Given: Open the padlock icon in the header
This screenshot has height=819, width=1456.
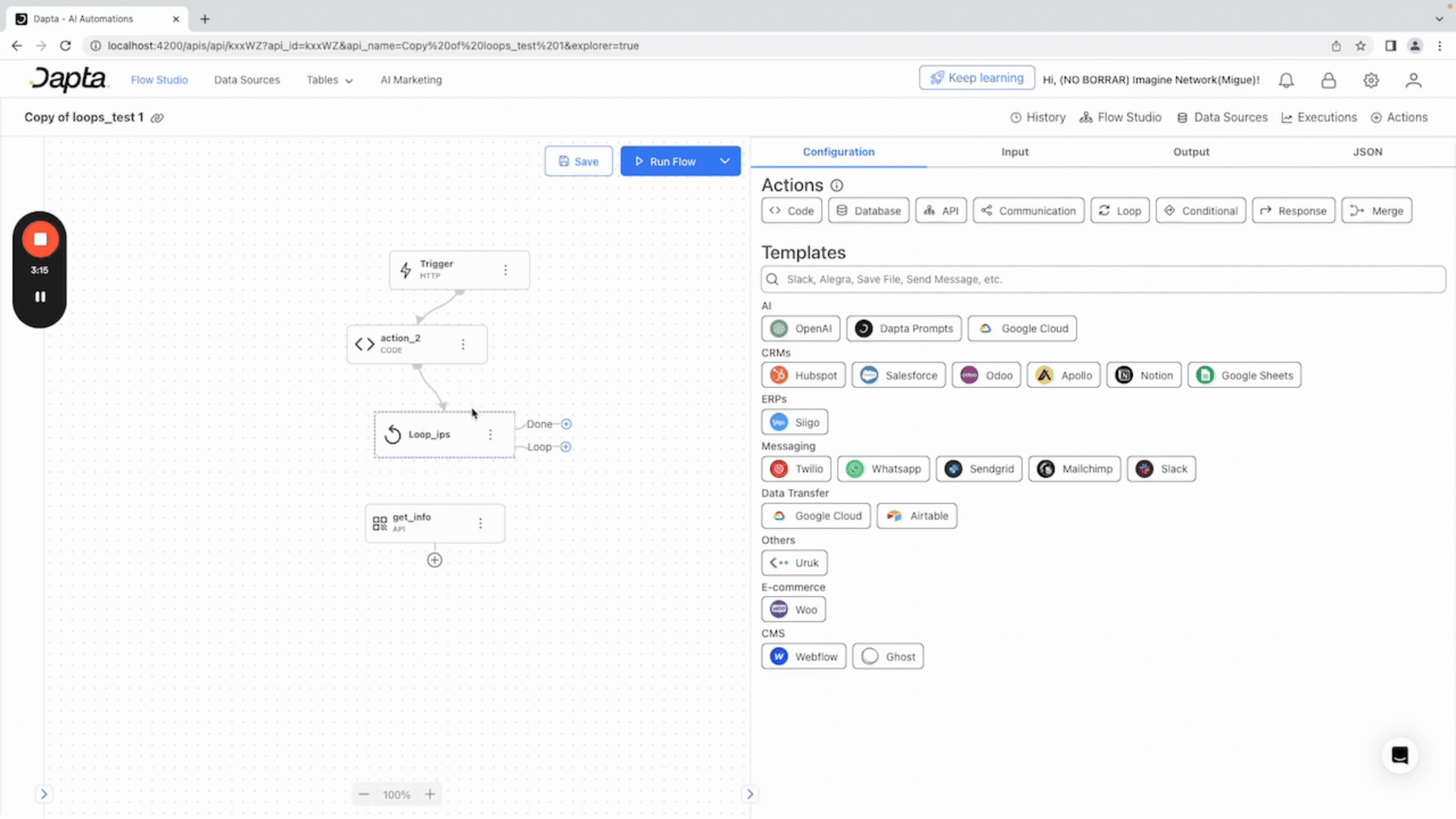Looking at the screenshot, I should pos(1329,80).
